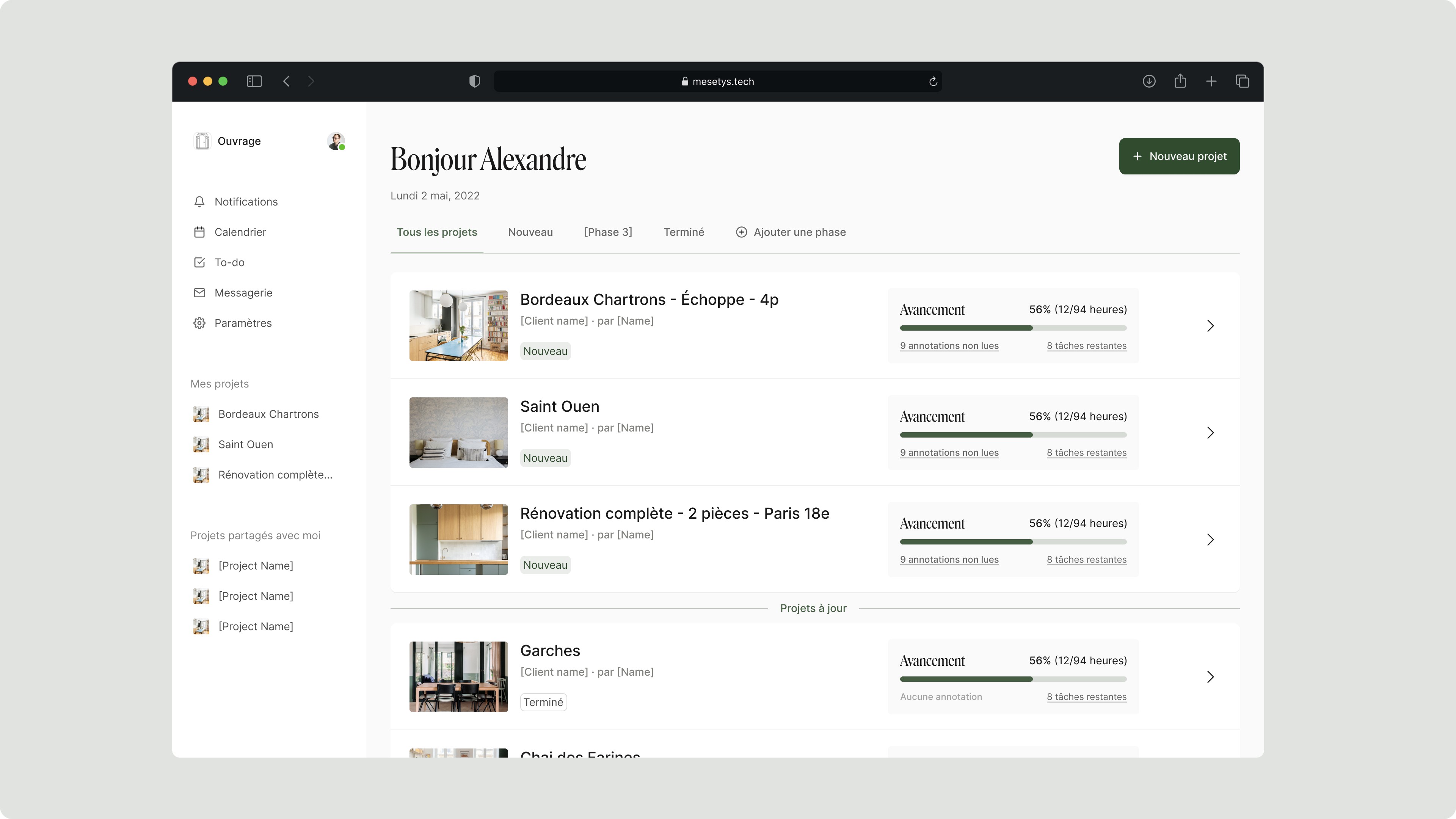Click the Bordeaux Chartrons progress bar
1456x819 pixels.
[x=1013, y=328]
